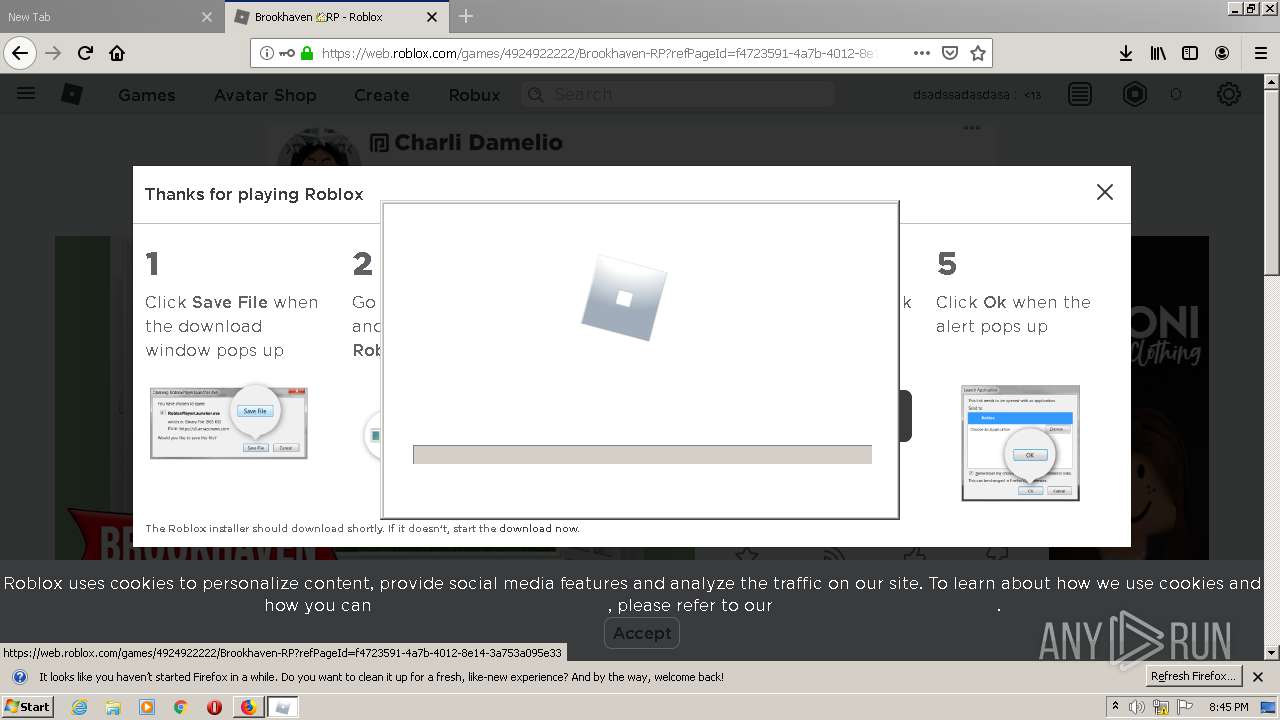
Task: Open the Robux balance icon
Action: pos(1135,94)
